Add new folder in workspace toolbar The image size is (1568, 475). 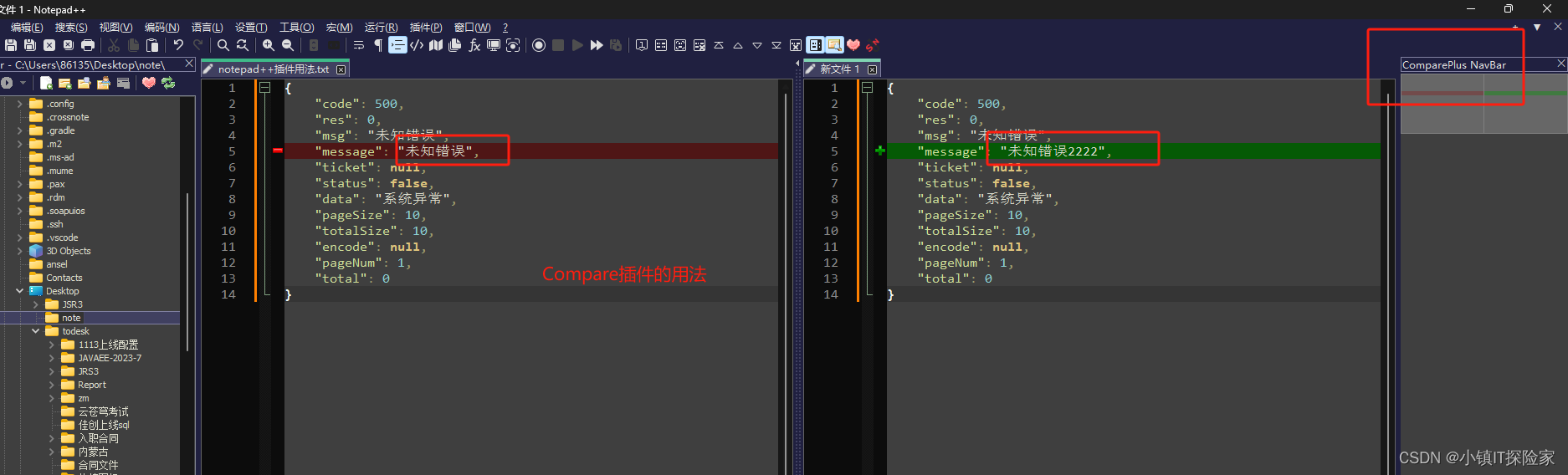click(x=65, y=83)
